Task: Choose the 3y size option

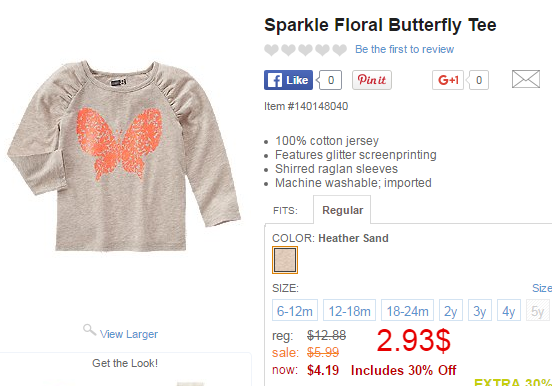Action: tap(479, 310)
